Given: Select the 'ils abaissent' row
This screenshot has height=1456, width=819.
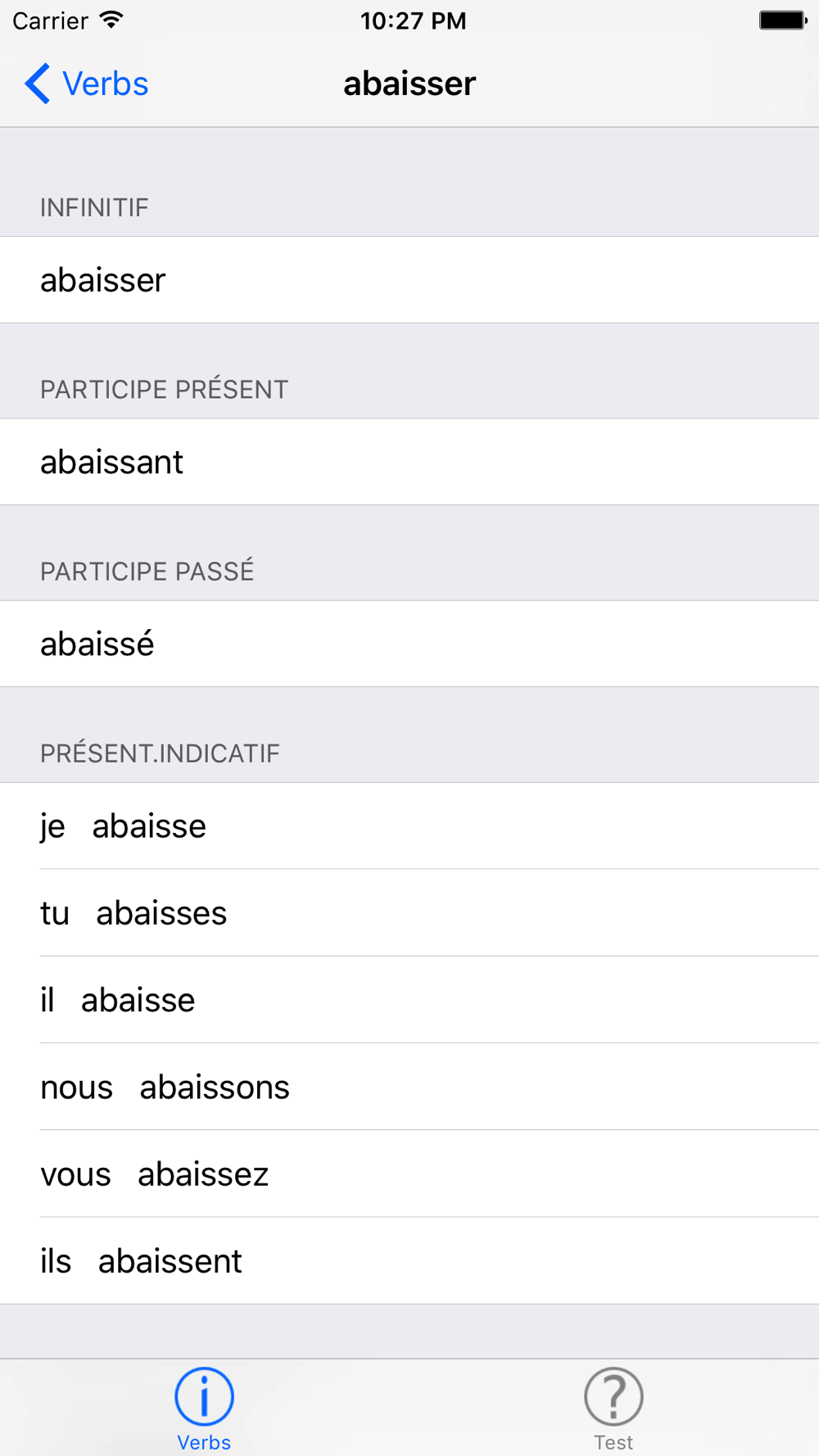Looking at the screenshot, I should click(x=409, y=1261).
